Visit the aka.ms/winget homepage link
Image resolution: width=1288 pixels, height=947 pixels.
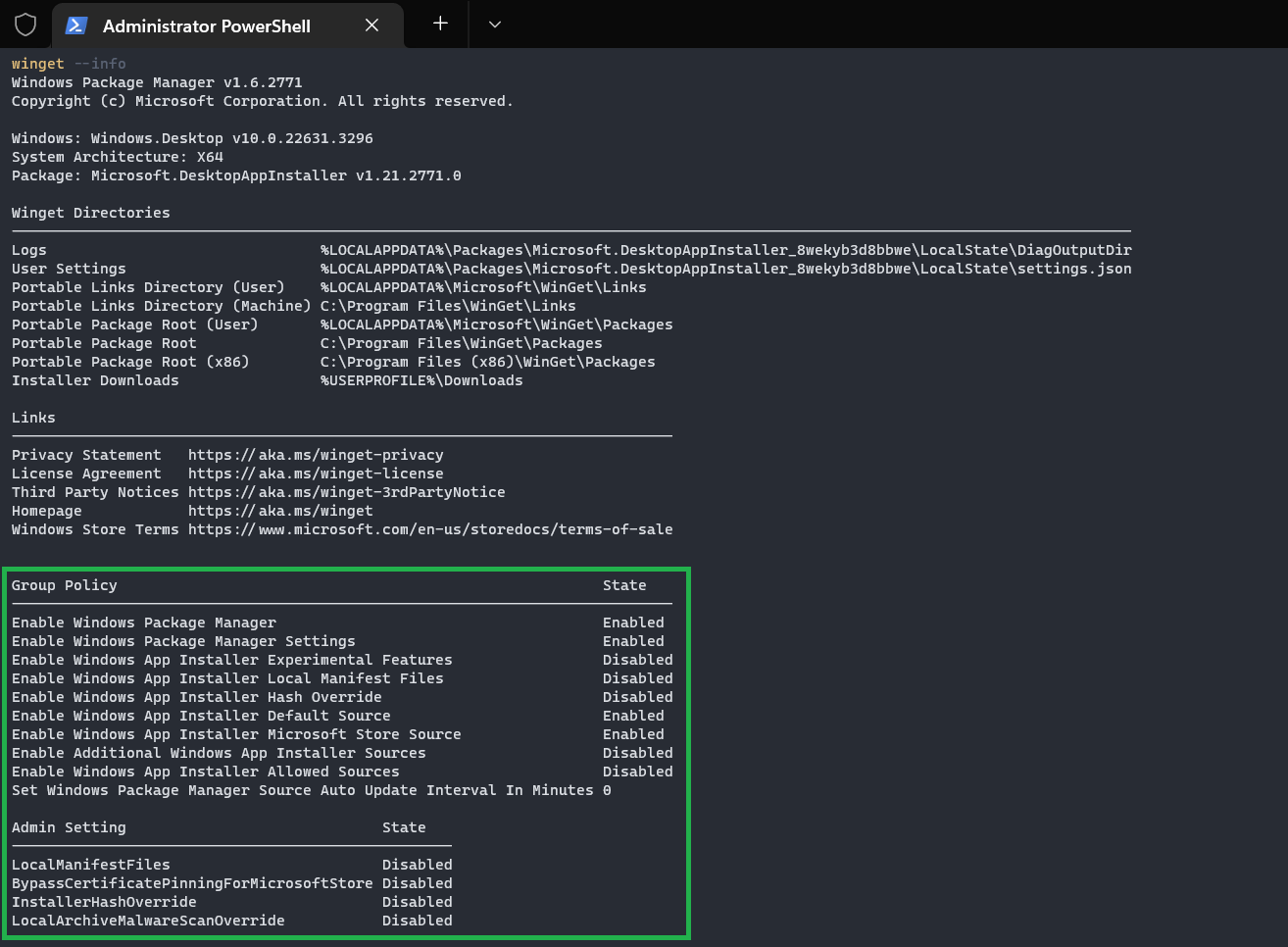click(x=280, y=511)
